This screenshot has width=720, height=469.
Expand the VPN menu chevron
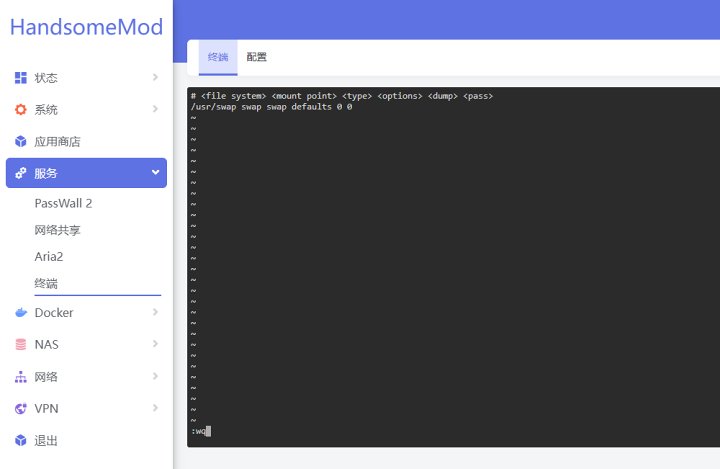(155, 408)
